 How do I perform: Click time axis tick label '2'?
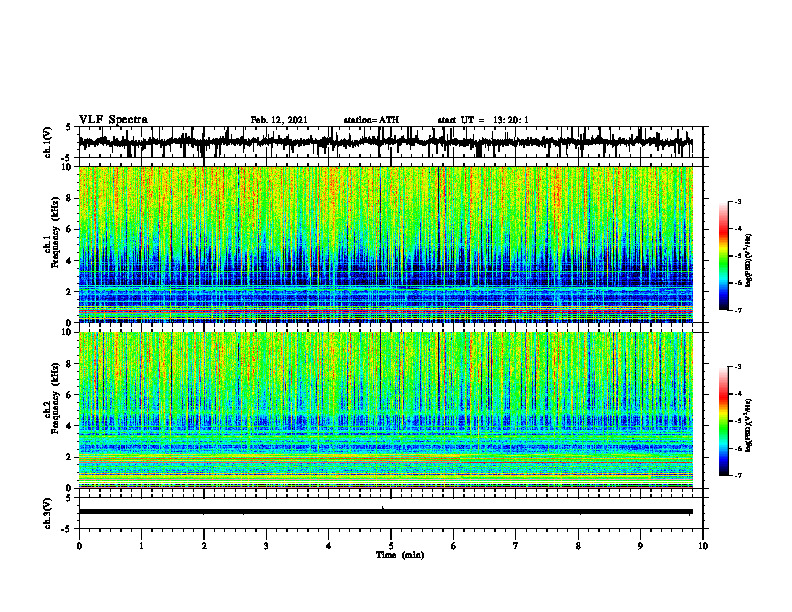coord(204,546)
